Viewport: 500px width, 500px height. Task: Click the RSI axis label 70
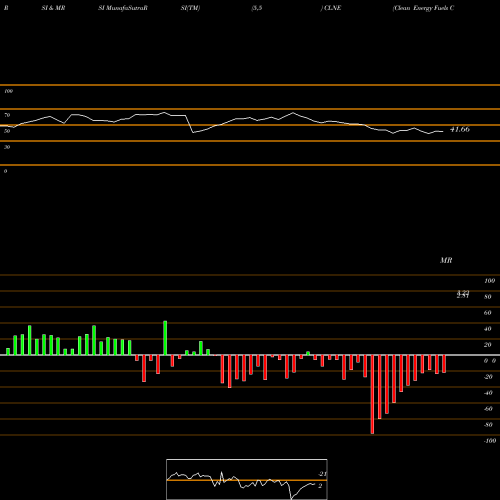[7, 115]
